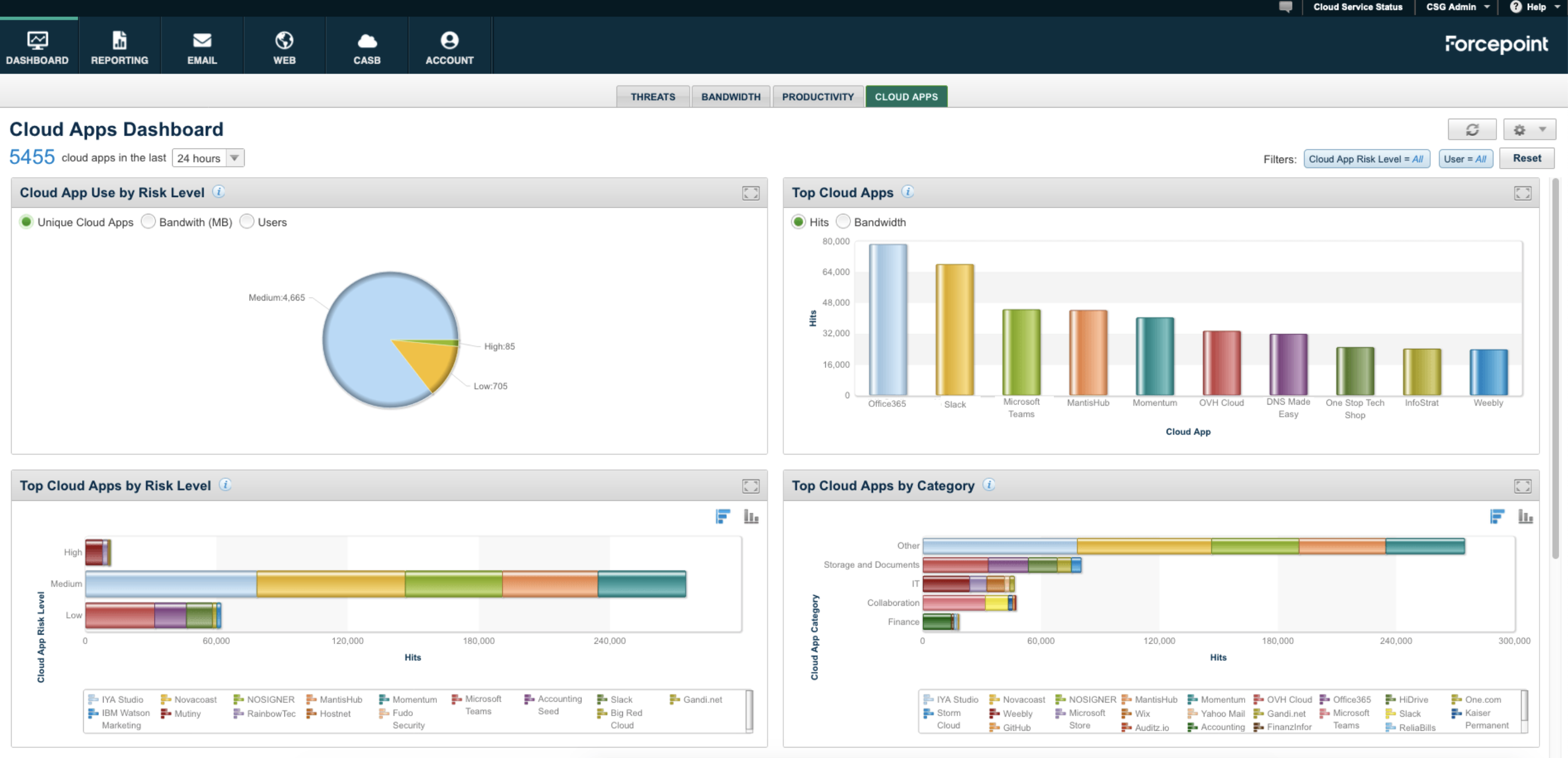Switch to the Productivity tab
This screenshot has height=758, width=1568.
click(818, 96)
